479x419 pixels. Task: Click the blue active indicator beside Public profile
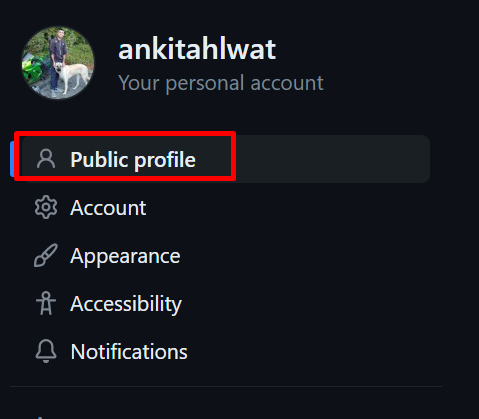click(x=12, y=159)
